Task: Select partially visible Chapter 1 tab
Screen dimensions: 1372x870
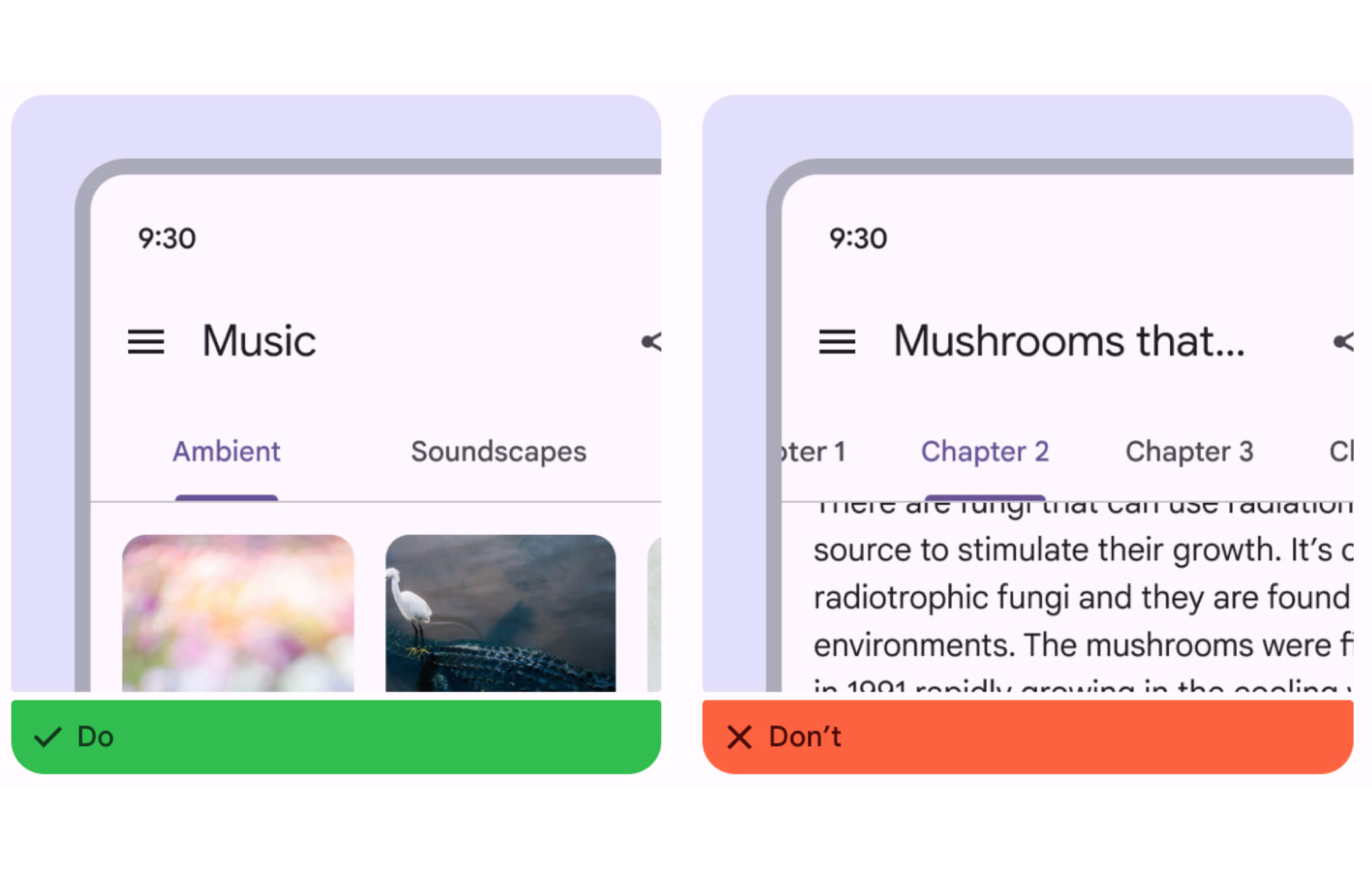Action: pos(814,451)
